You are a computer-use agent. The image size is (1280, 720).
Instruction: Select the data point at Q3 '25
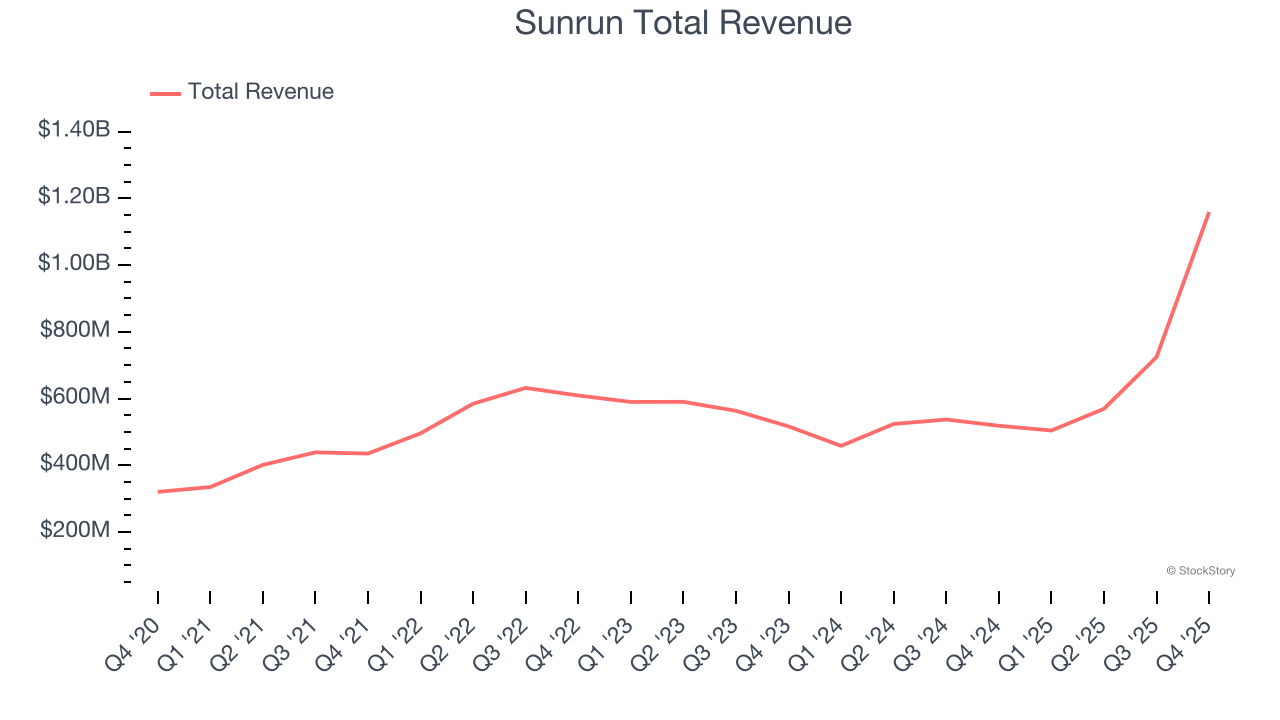[1155, 356]
